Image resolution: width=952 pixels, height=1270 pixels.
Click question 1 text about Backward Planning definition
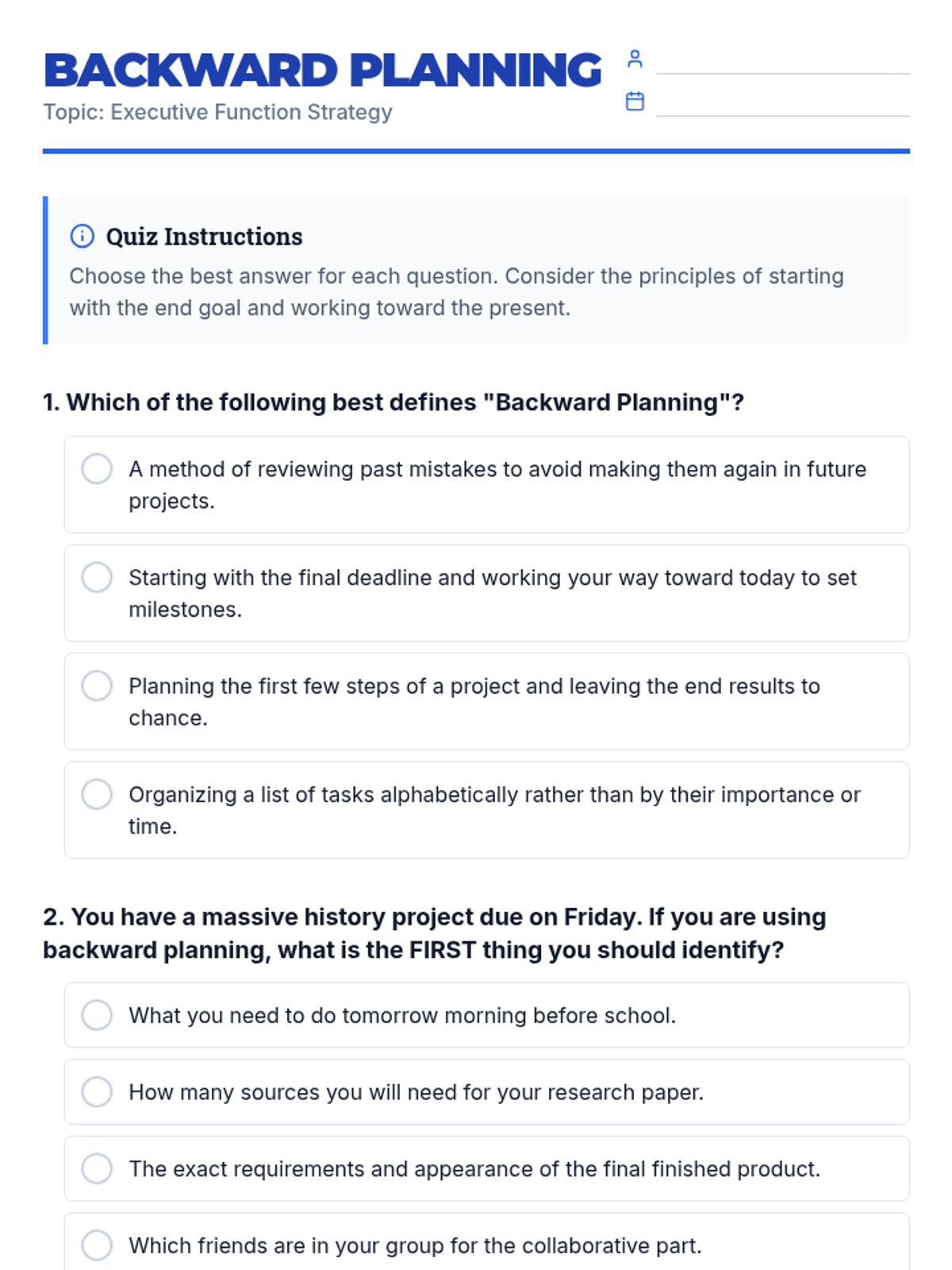point(393,402)
